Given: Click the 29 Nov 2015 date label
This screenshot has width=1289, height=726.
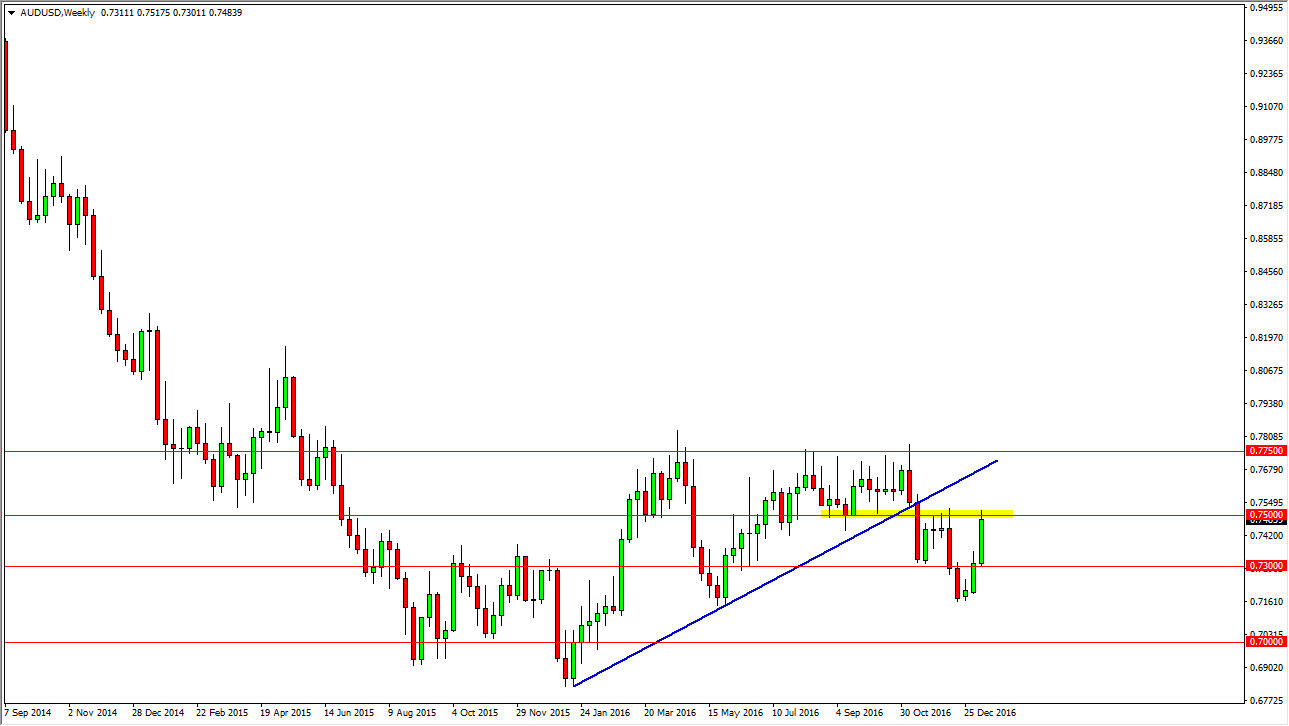Looking at the screenshot, I should click(540, 713).
